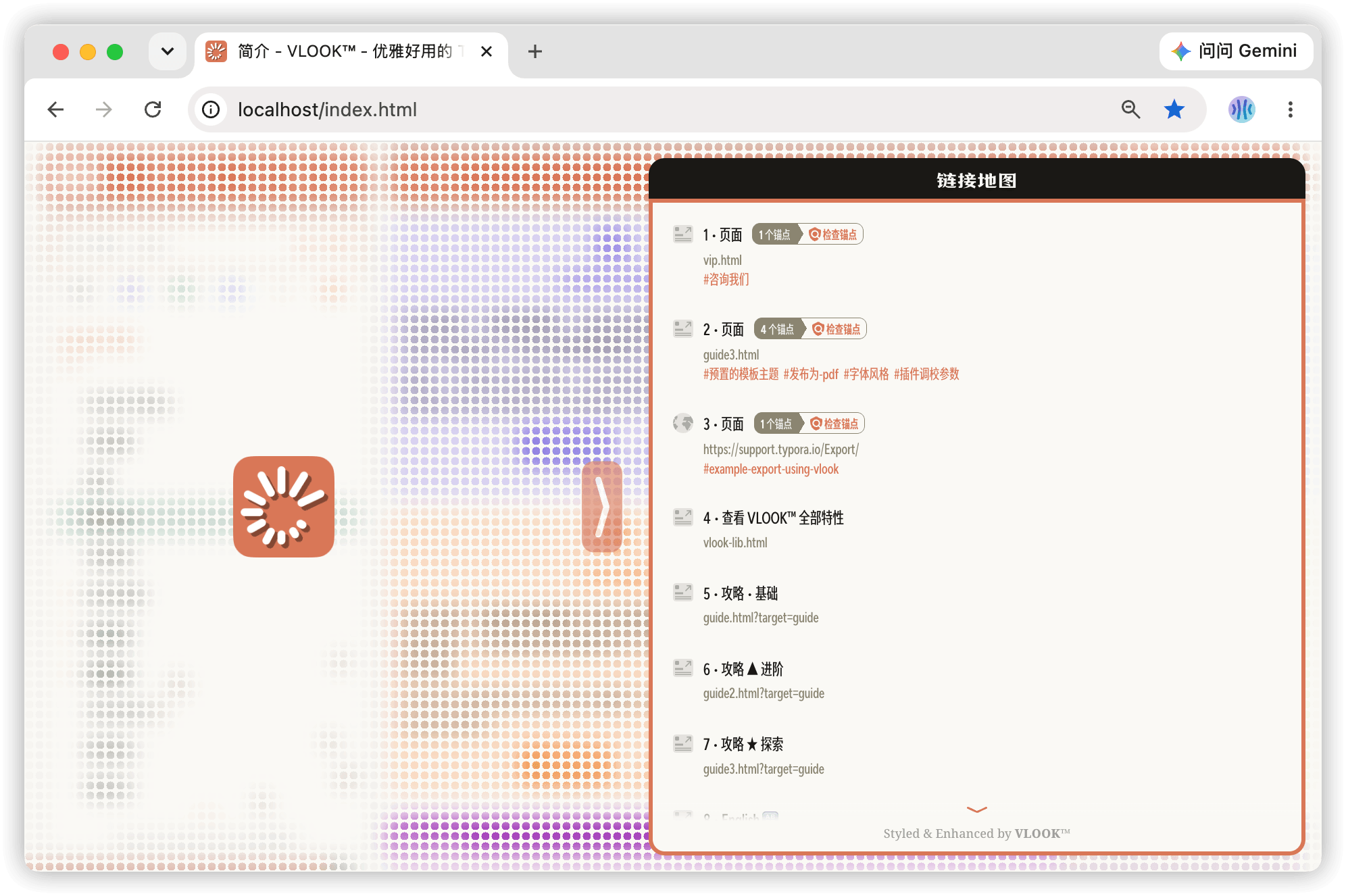Open the #咨询我们 anchor link
The width and height of the screenshot is (1346, 896).
tap(726, 280)
